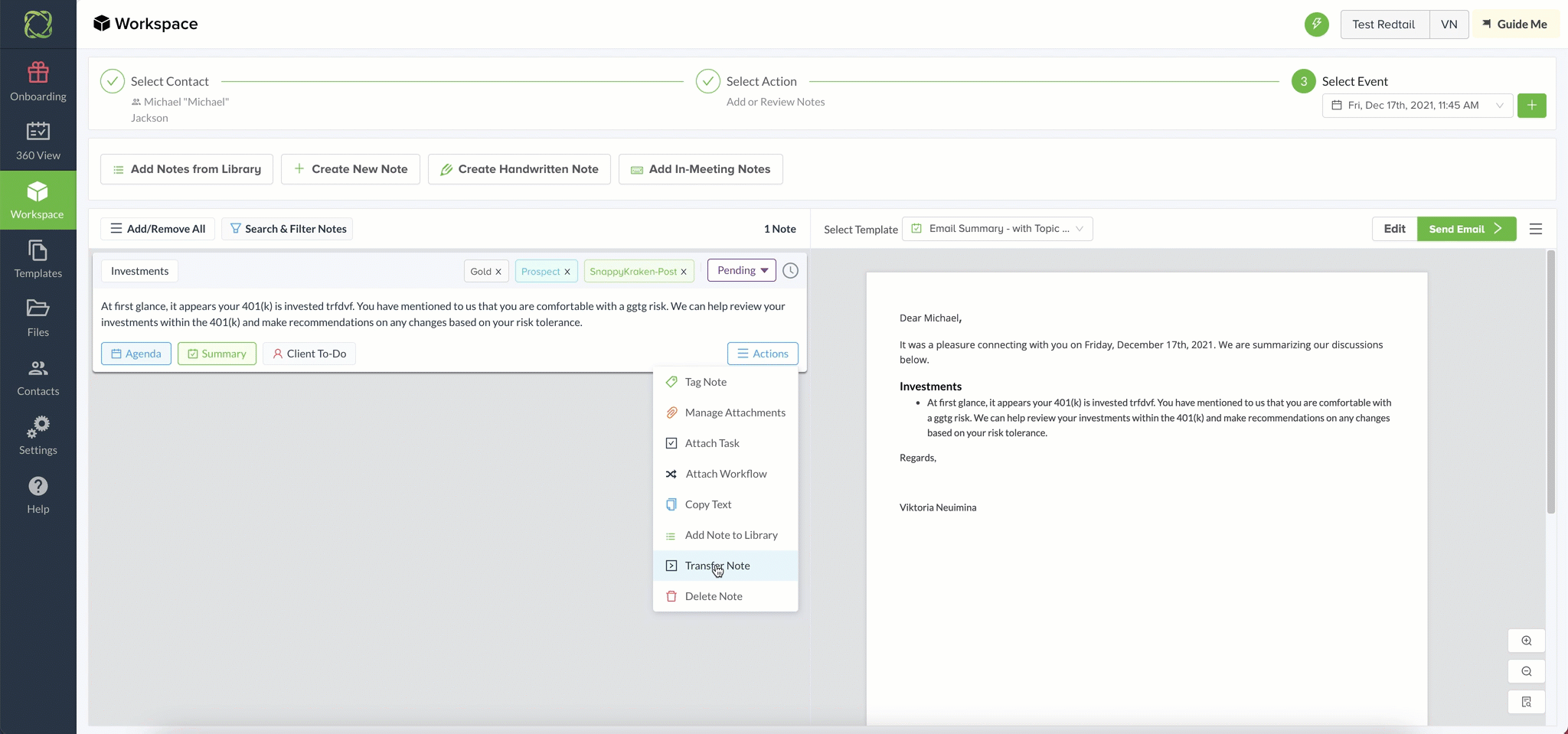
Task: Toggle the Summary tag on the note
Action: tap(217, 354)
